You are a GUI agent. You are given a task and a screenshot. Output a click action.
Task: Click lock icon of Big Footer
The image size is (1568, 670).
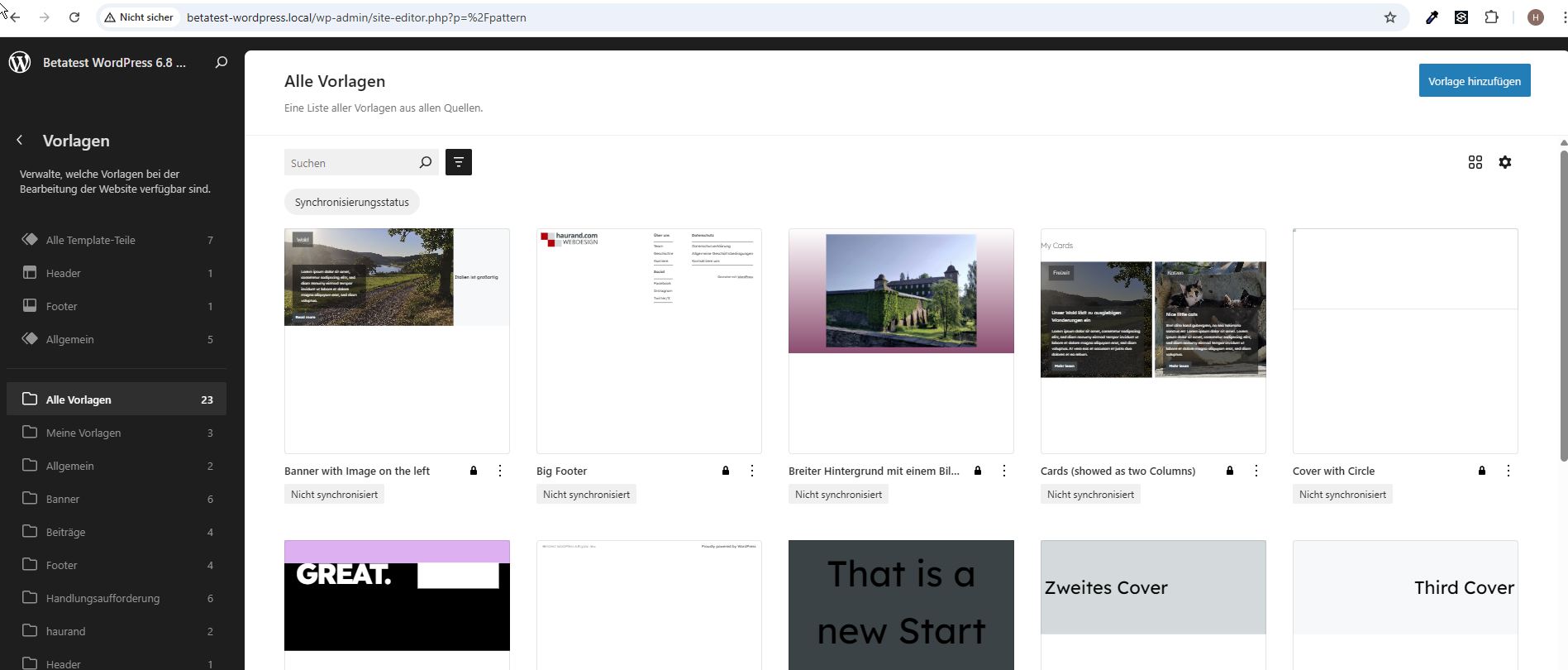coord(726,471)
